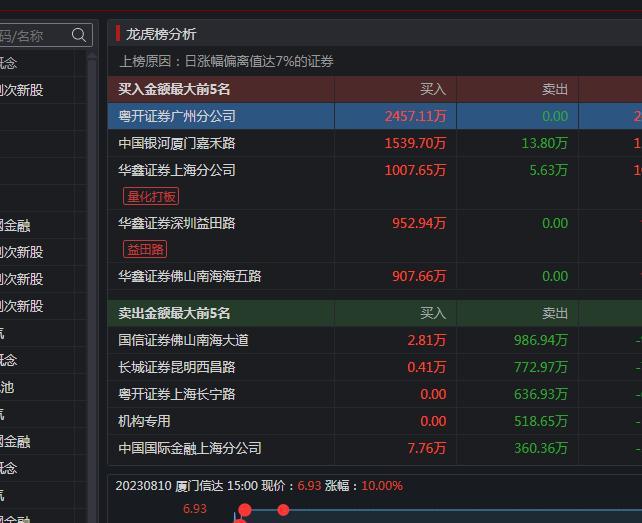Click second red marker on price chart
Screen dimensions: 642x523
[x=283, y=510]
